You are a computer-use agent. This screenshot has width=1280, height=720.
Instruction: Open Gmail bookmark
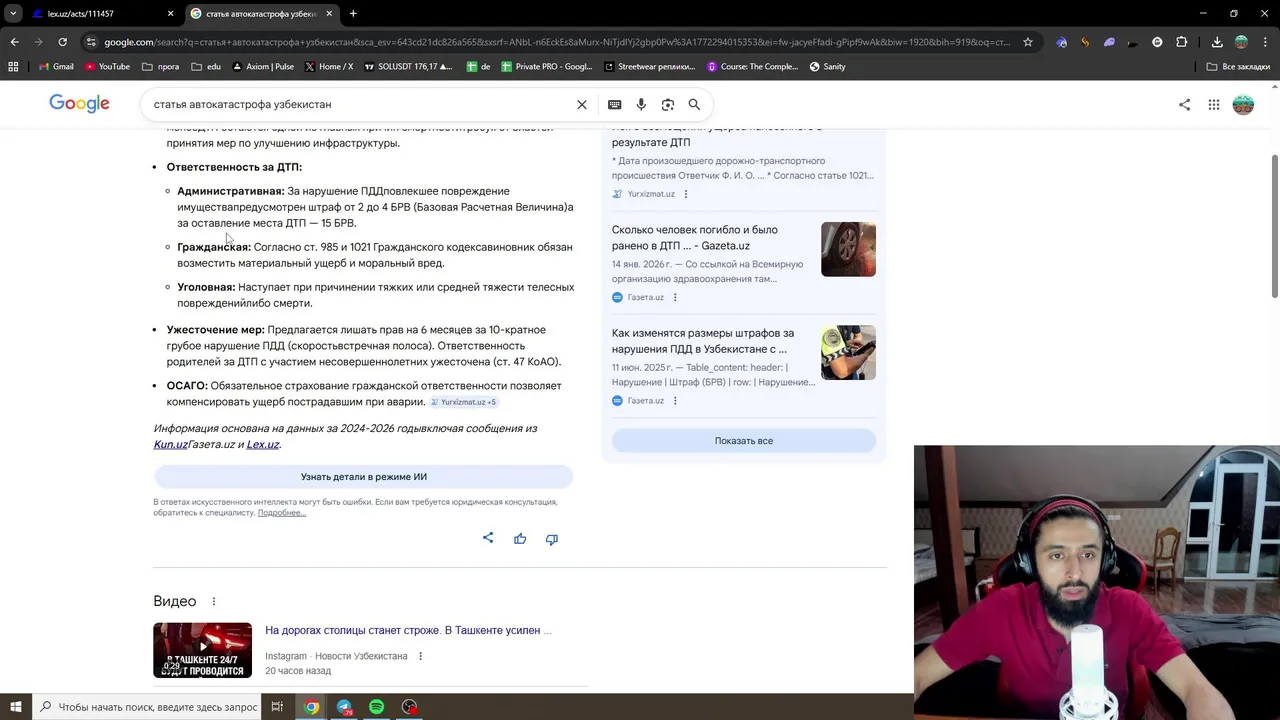click(55, 67)
